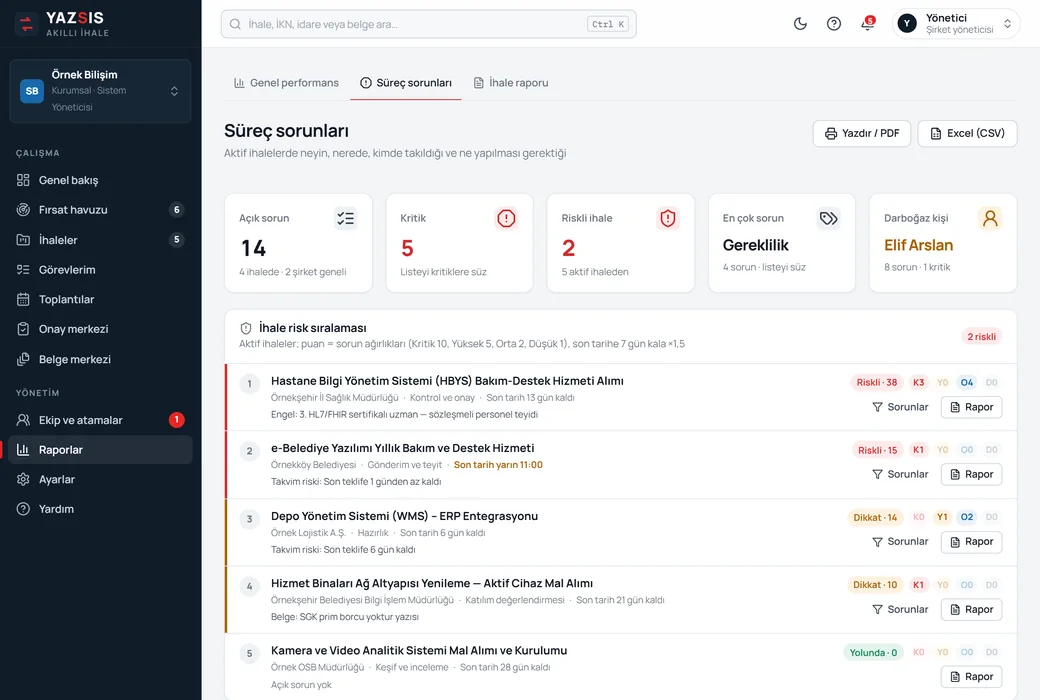Image resolution: width=1040 pixels, height=700 pixels.
Task: Go to Genel bakış in sidebar
Action: 100,180
